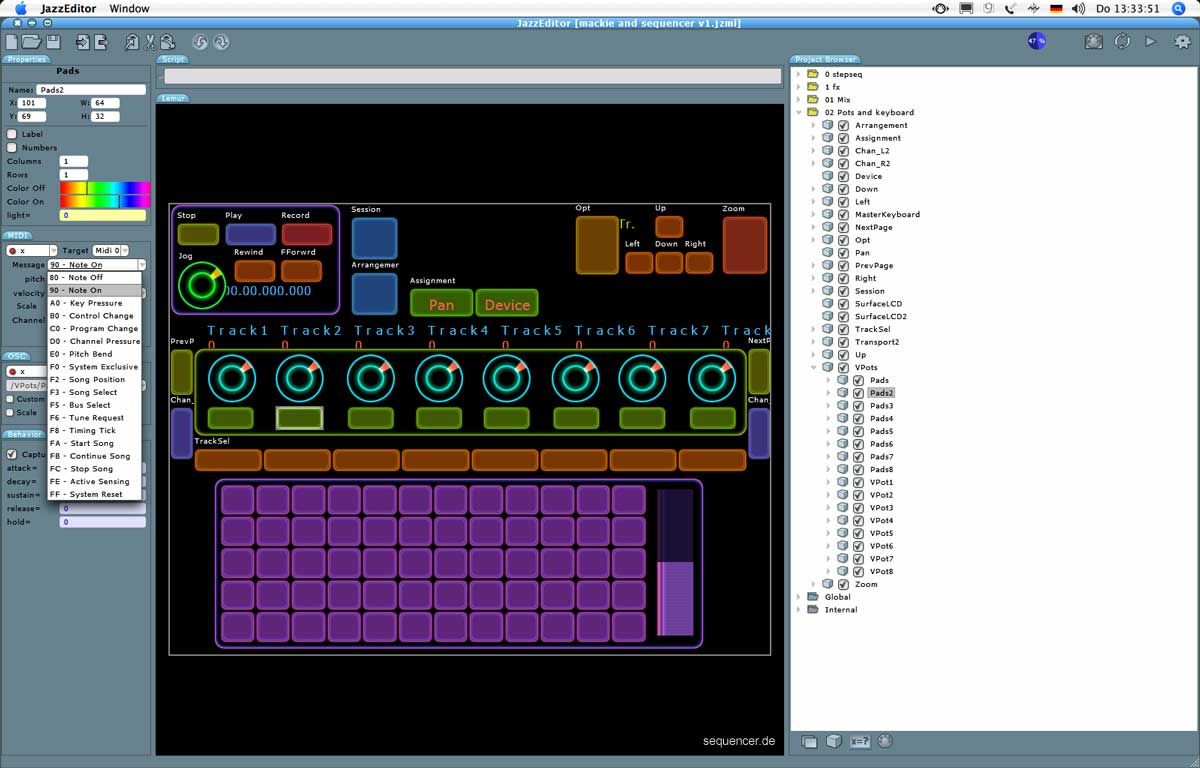Click the floppy disk save icon
The width and height of the screenshot is (1200, 768).
pyautogui.click(x=53, y=42)
